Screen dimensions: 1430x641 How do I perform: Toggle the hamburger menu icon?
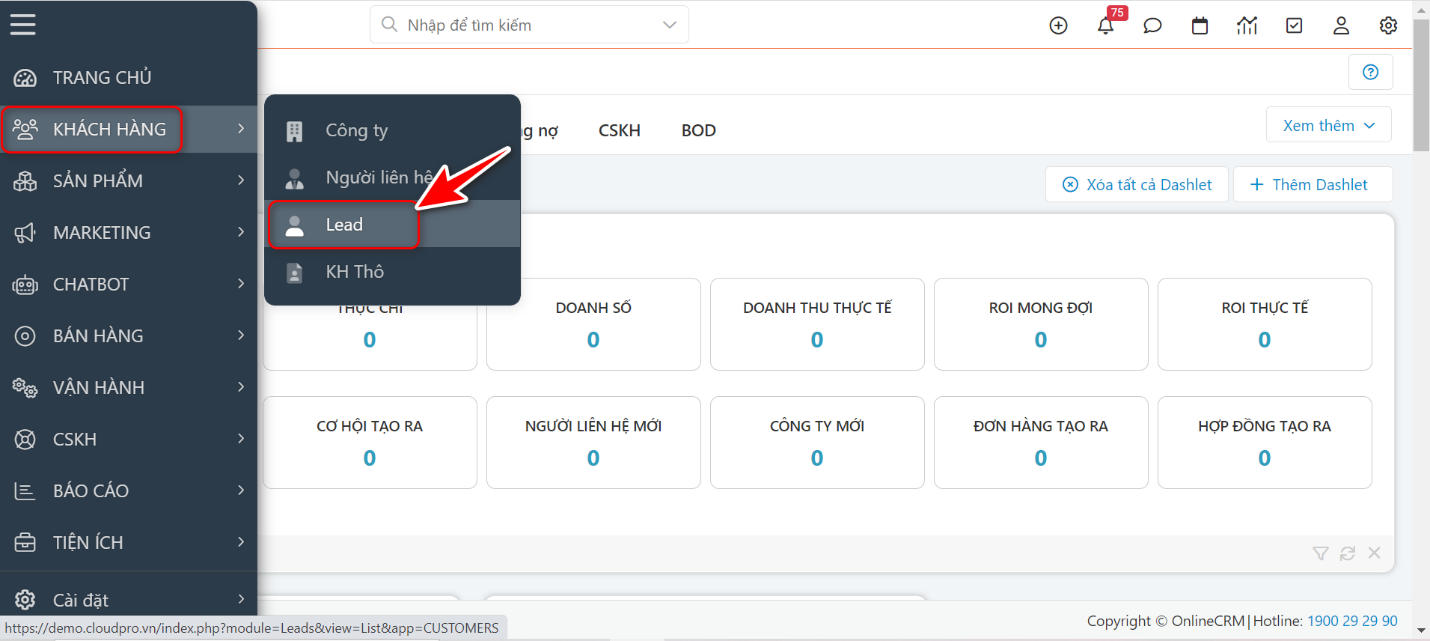click(22, 24)
